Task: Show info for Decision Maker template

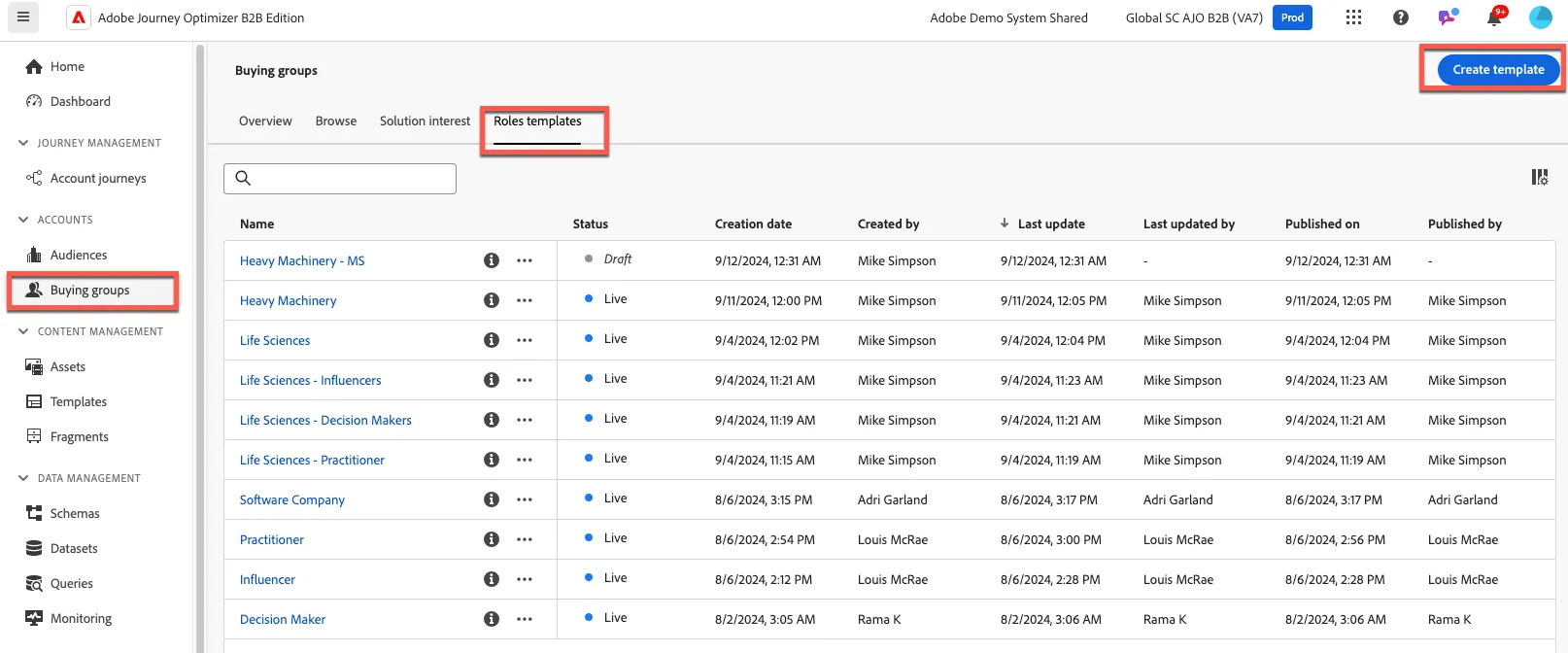Action: pos(492,619)
